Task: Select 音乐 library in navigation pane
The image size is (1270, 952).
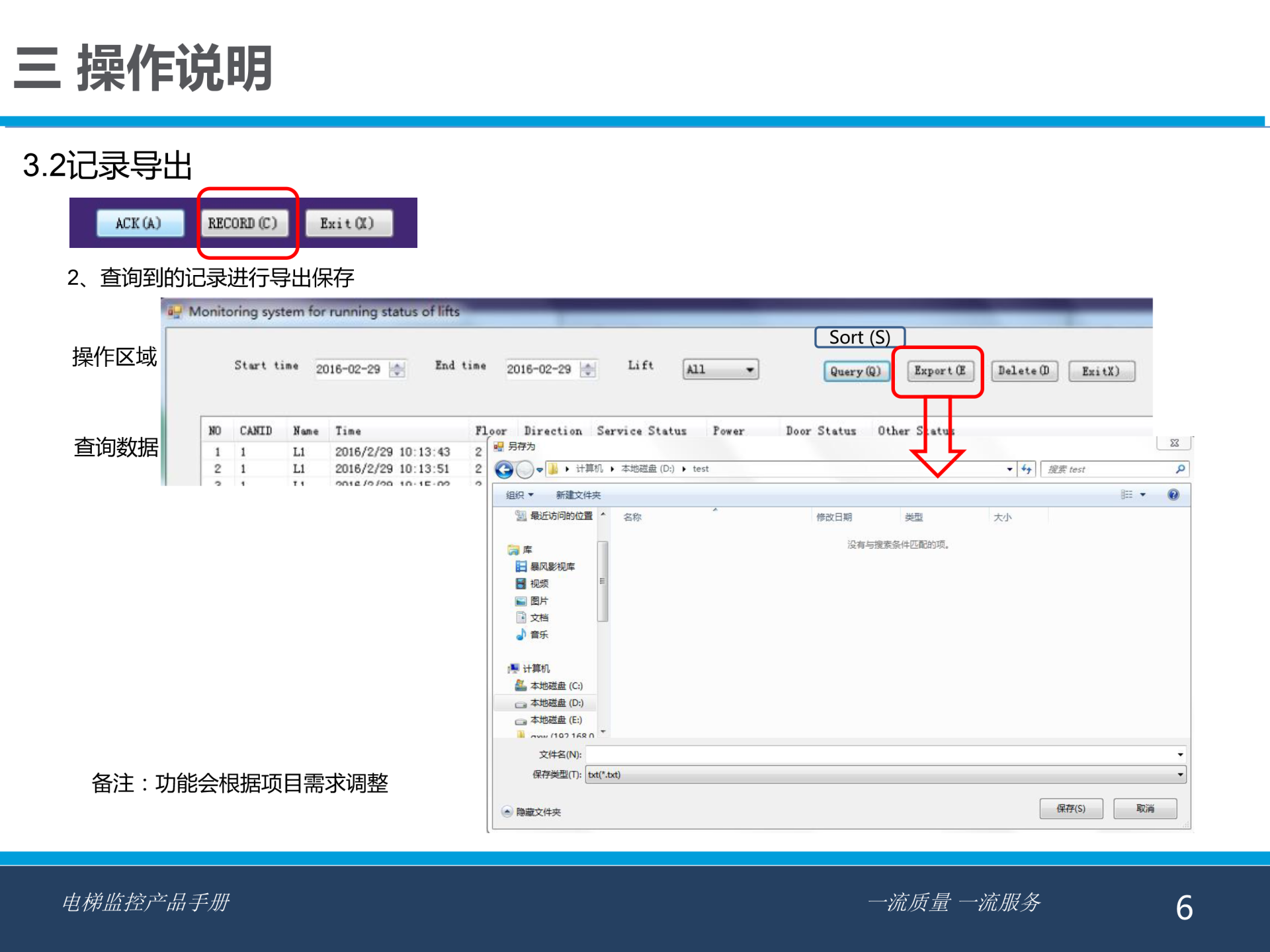Action: pyautogui.click(x=532, y=635)
